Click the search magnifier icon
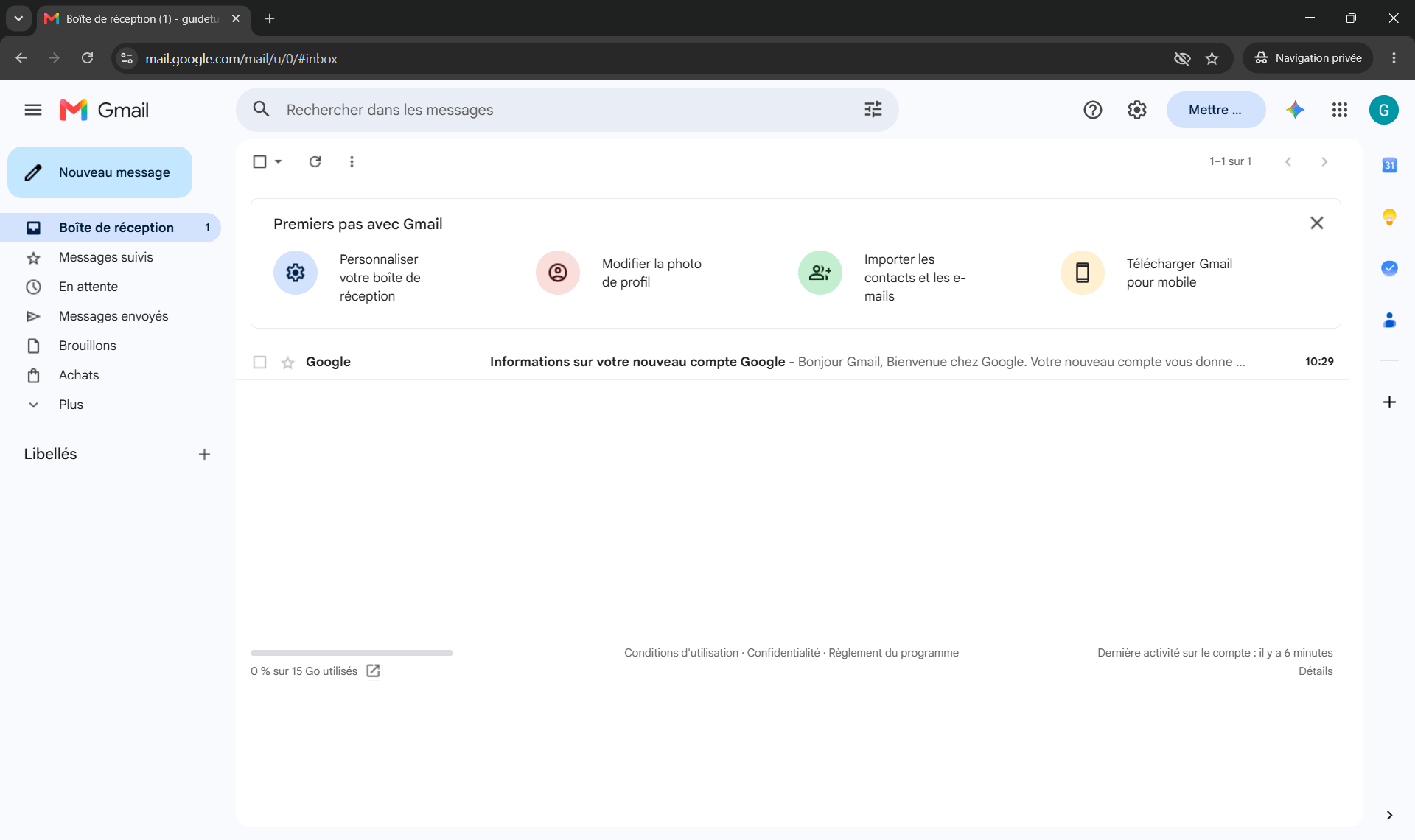1415x840 pixels. pyautogui.click(x=261, y=110)
